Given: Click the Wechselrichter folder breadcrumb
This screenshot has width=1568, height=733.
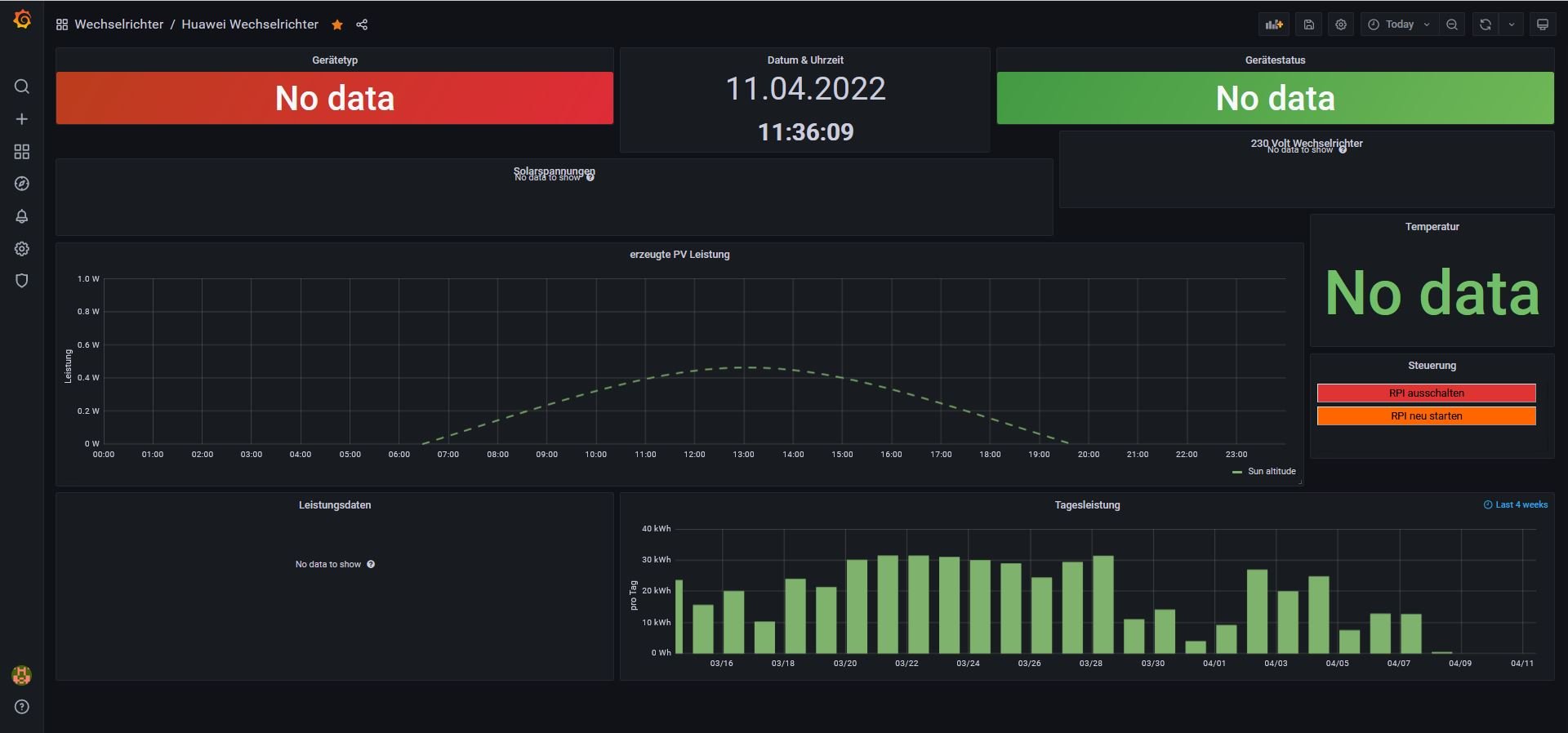Looking at the screenshot, I should [118, 24].
